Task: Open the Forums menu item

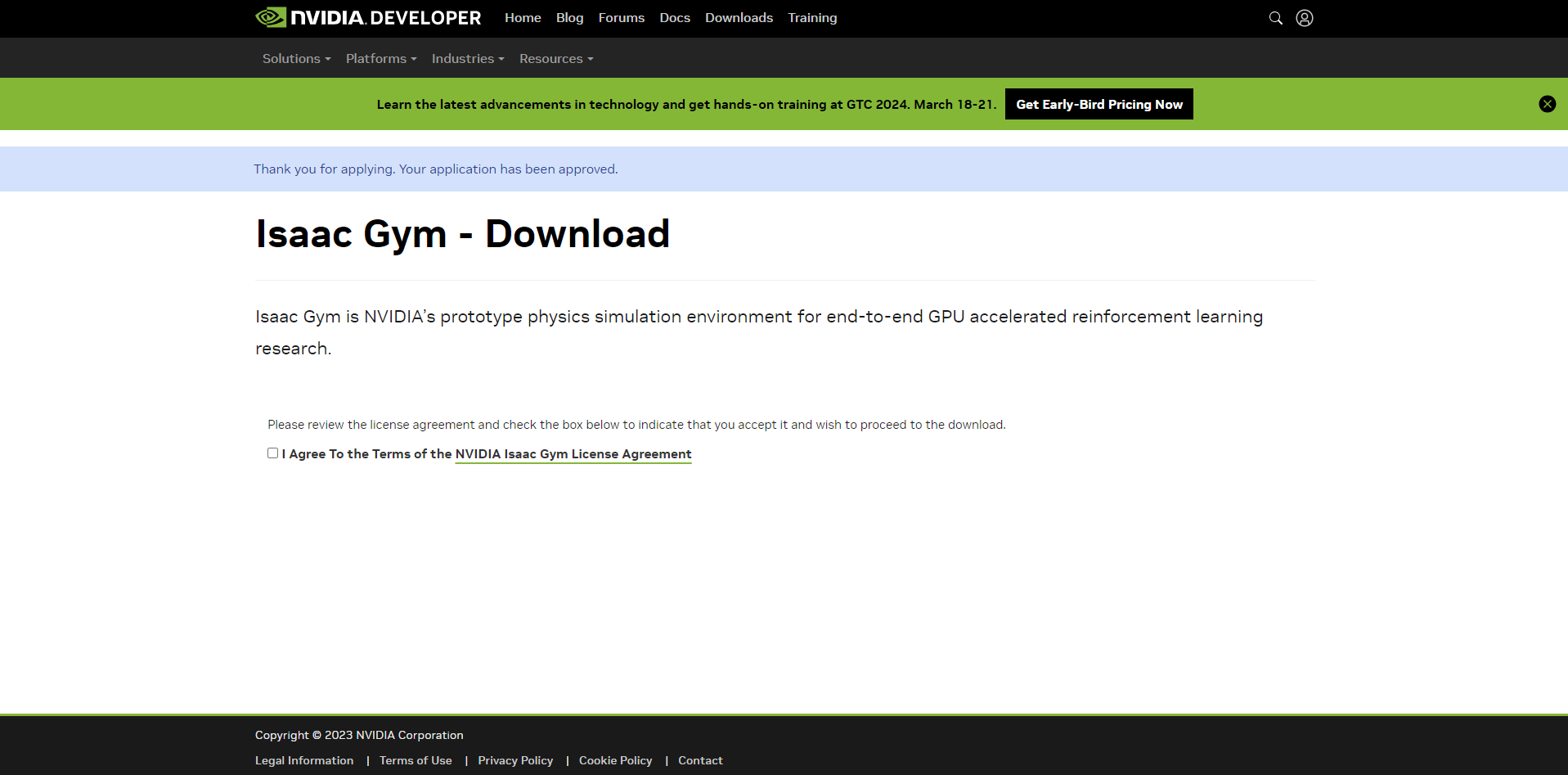Action: [621, 18]
